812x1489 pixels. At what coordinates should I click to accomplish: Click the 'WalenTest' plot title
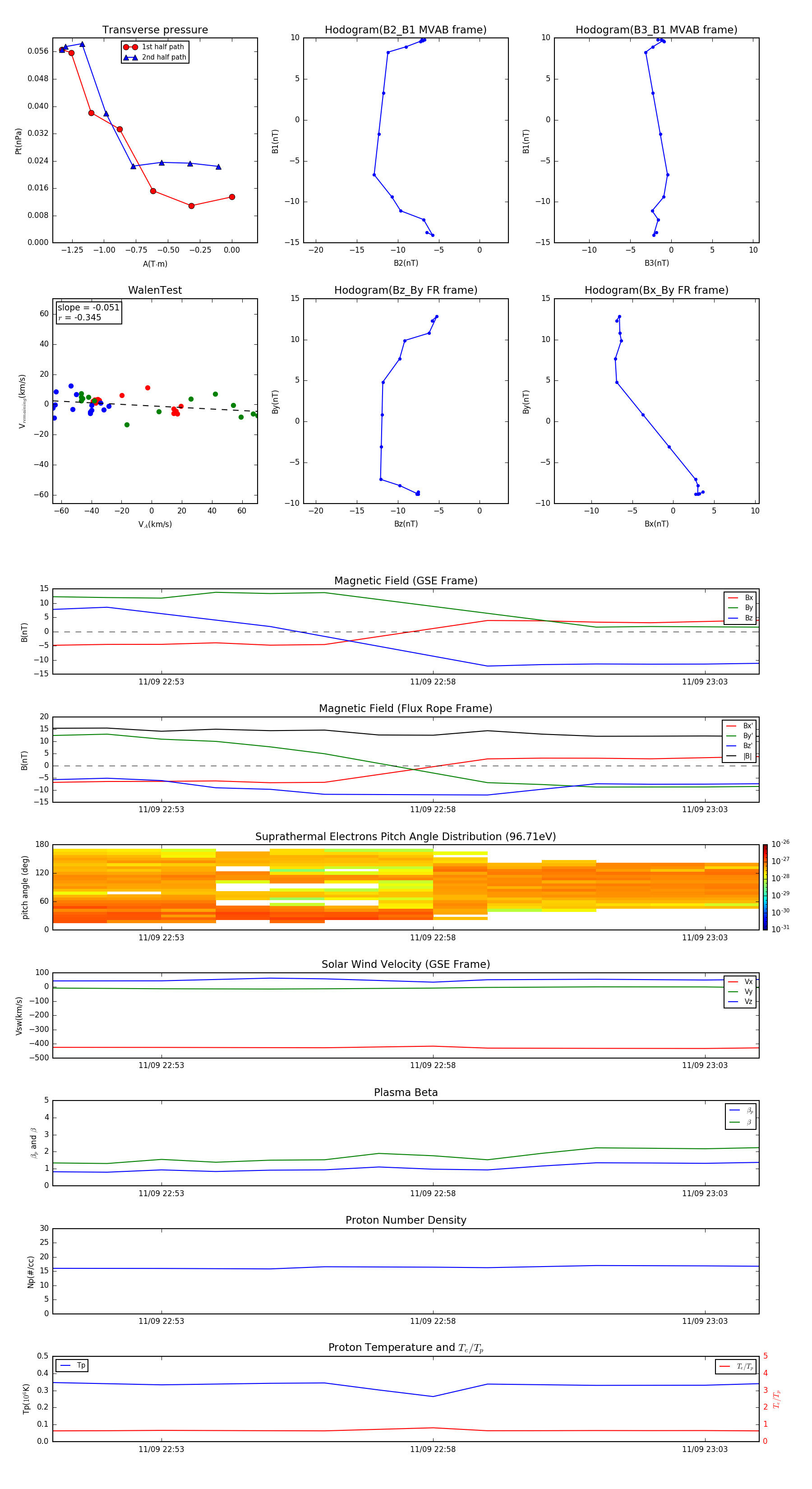coord(155,290)
